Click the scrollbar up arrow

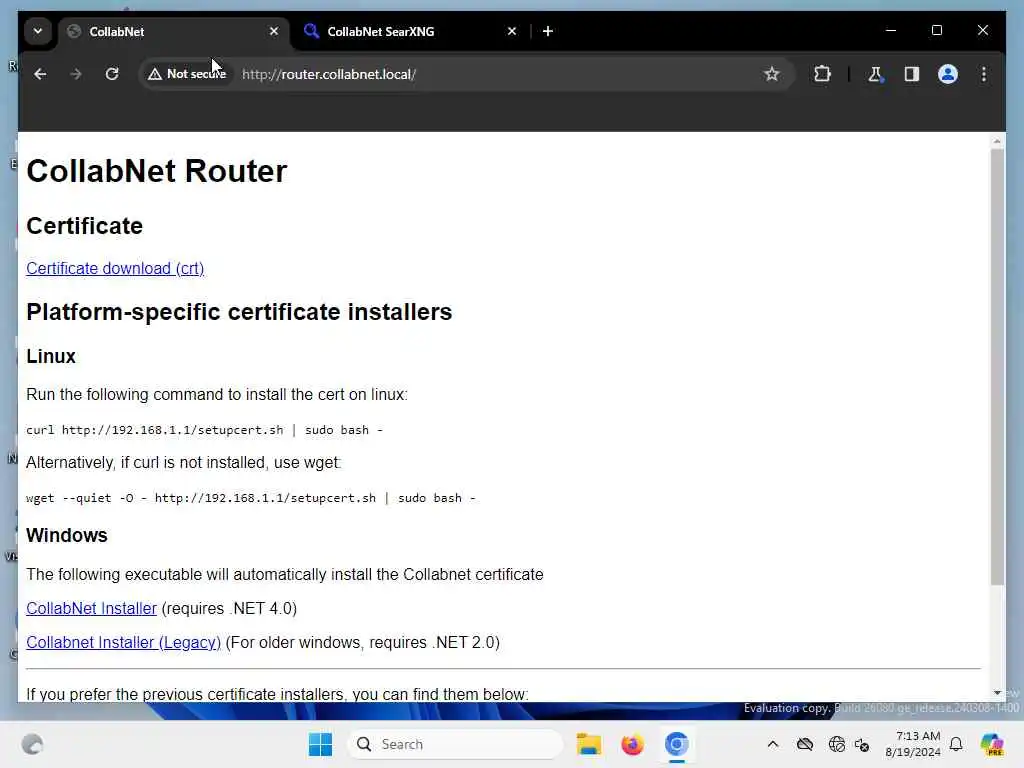pos(997,141)
